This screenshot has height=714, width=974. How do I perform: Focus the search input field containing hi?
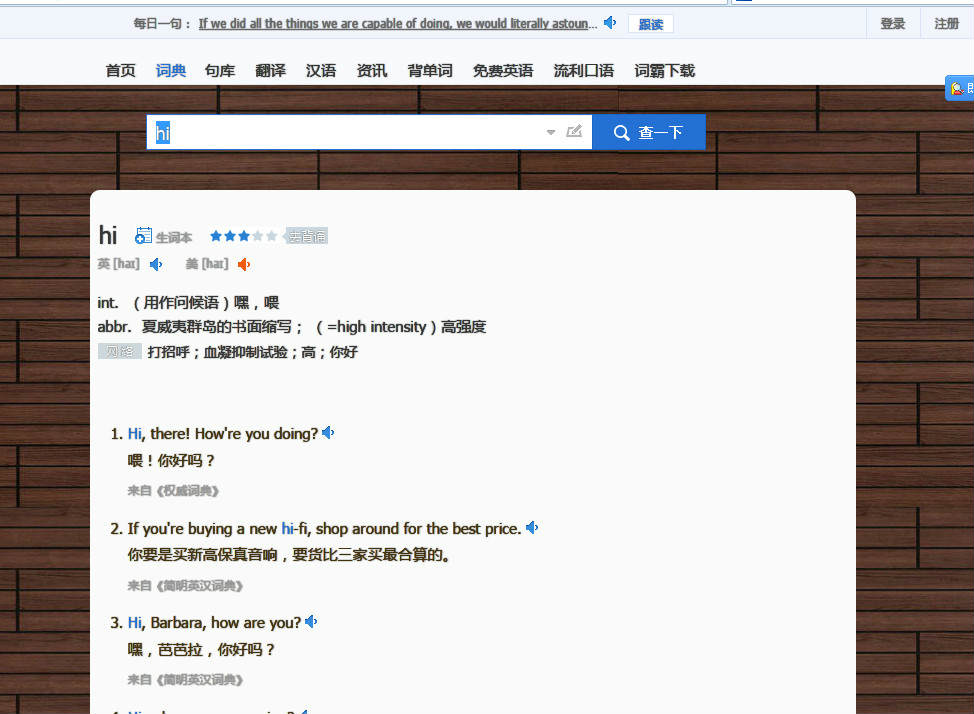[347, 132]
